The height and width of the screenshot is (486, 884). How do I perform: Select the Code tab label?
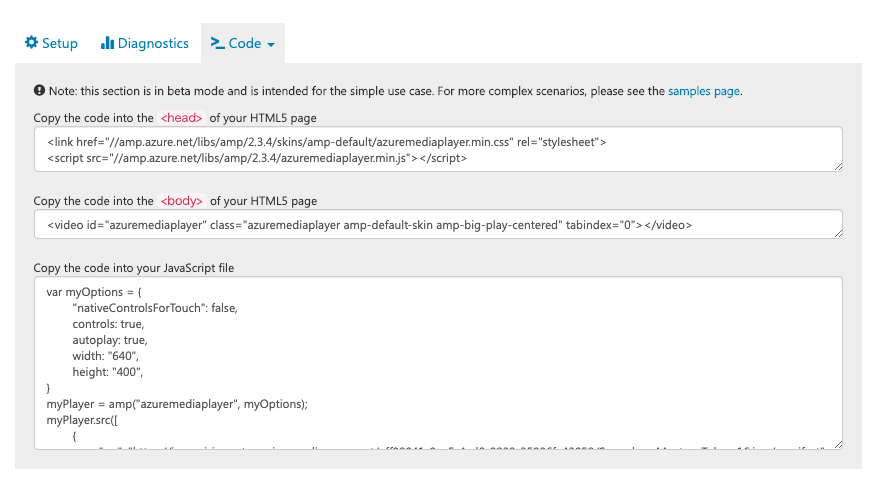tap(244, 43)
